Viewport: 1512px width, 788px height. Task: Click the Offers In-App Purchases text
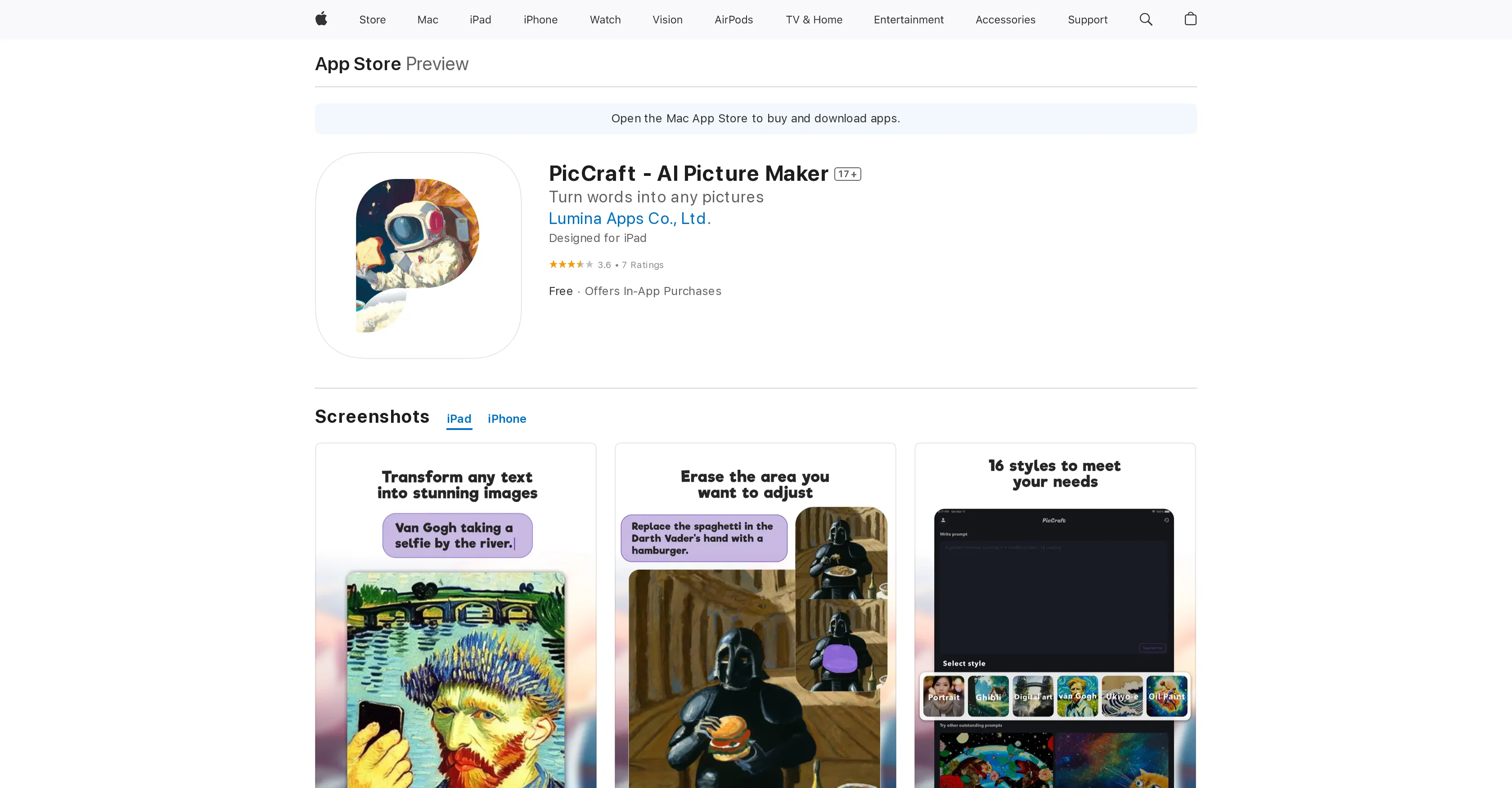652,291
